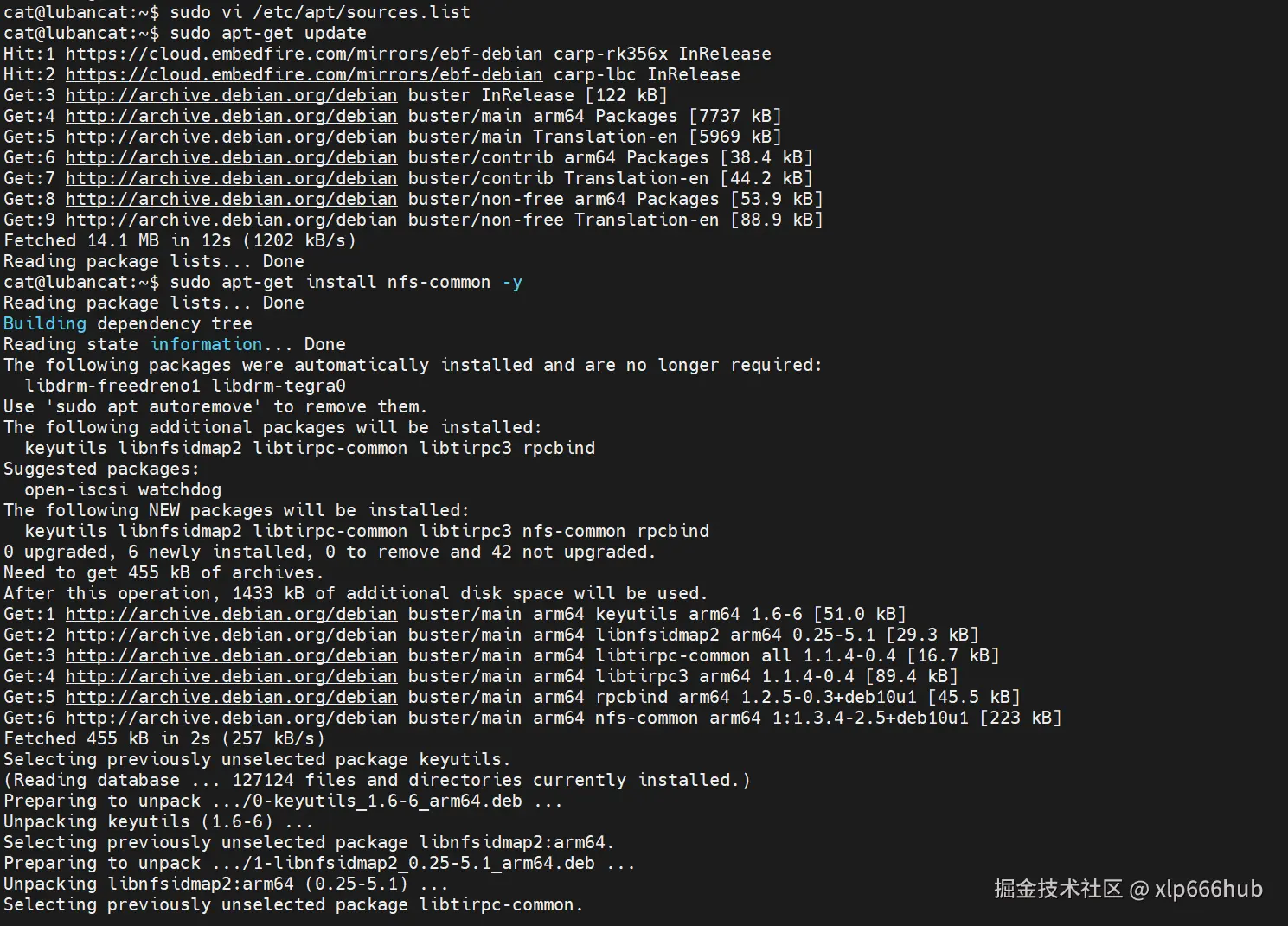This screenshot has height=926, width=1288.
Task: Click the debian link on the nfs-common 223 kB line
Action: (x=231, y=718)
